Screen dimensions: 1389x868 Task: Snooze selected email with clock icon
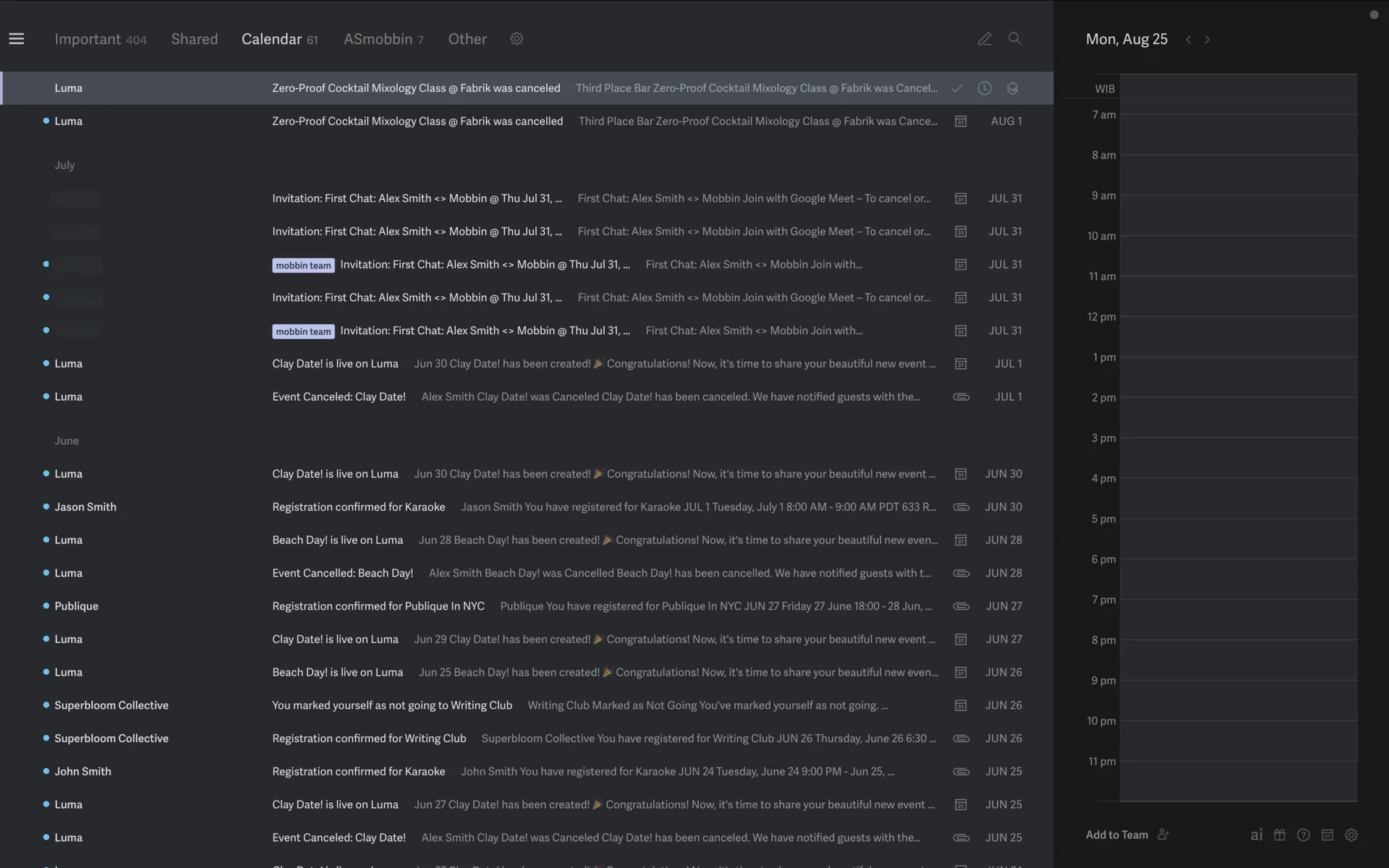click(985, 88)
